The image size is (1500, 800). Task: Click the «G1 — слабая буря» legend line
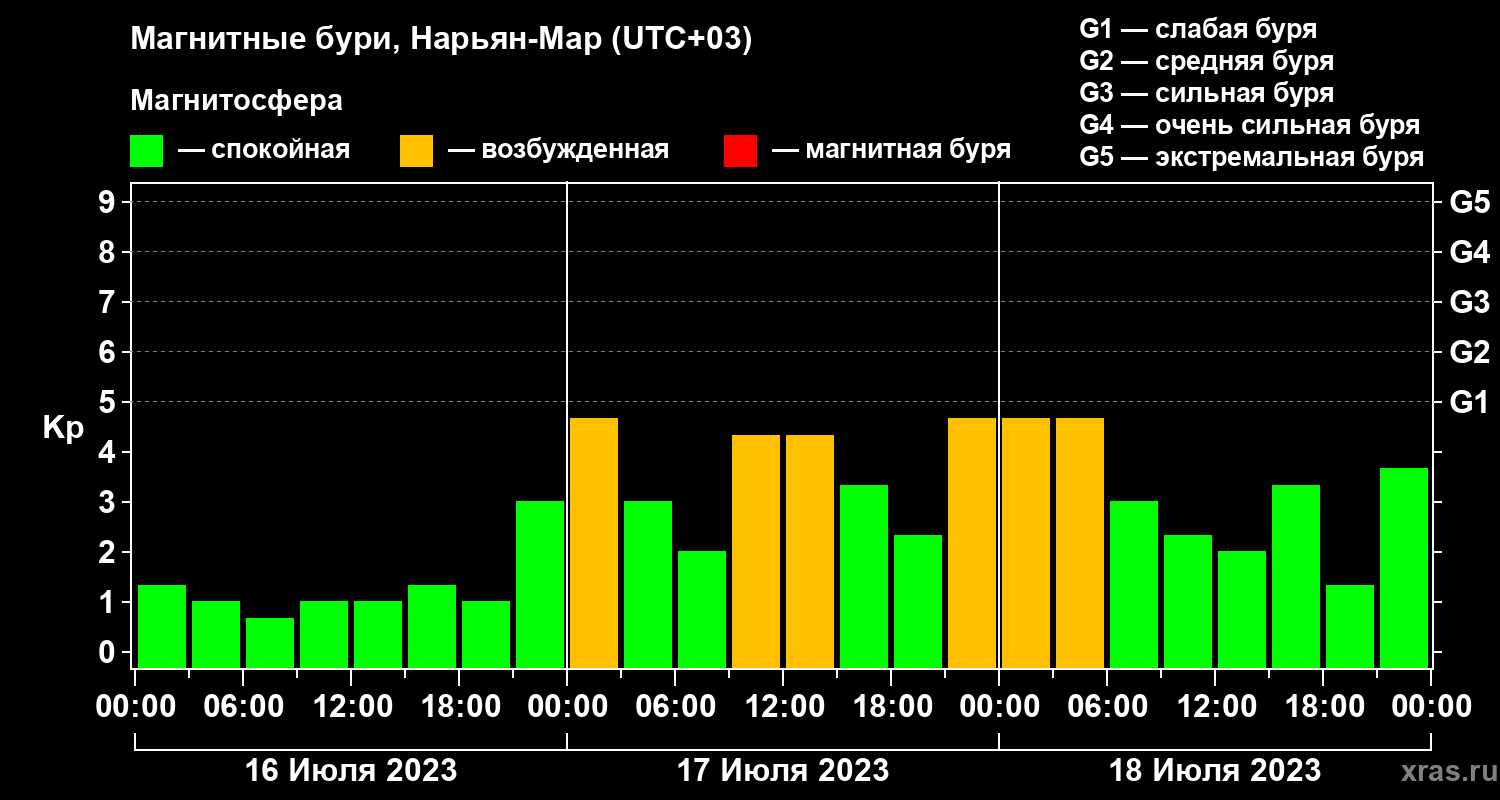point(1198,28)
